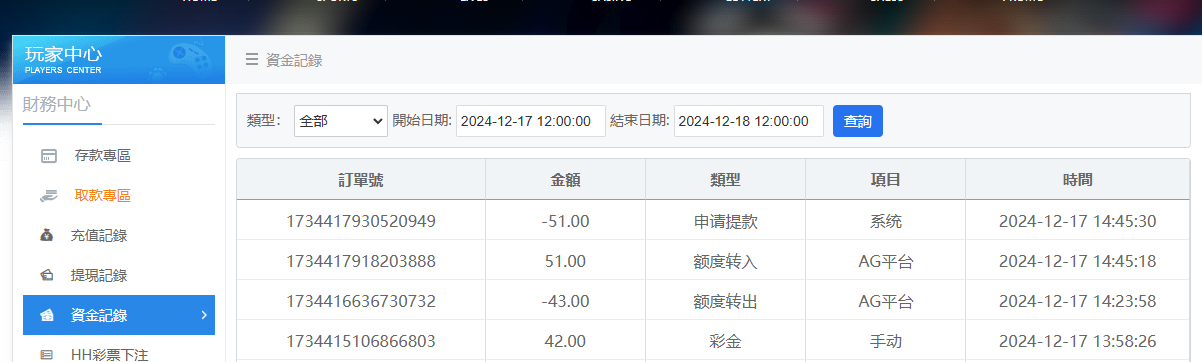1202x362 pixels.
Task: Click timestamp 2024-12-17 13:58:26
Action: (1078, 341)
